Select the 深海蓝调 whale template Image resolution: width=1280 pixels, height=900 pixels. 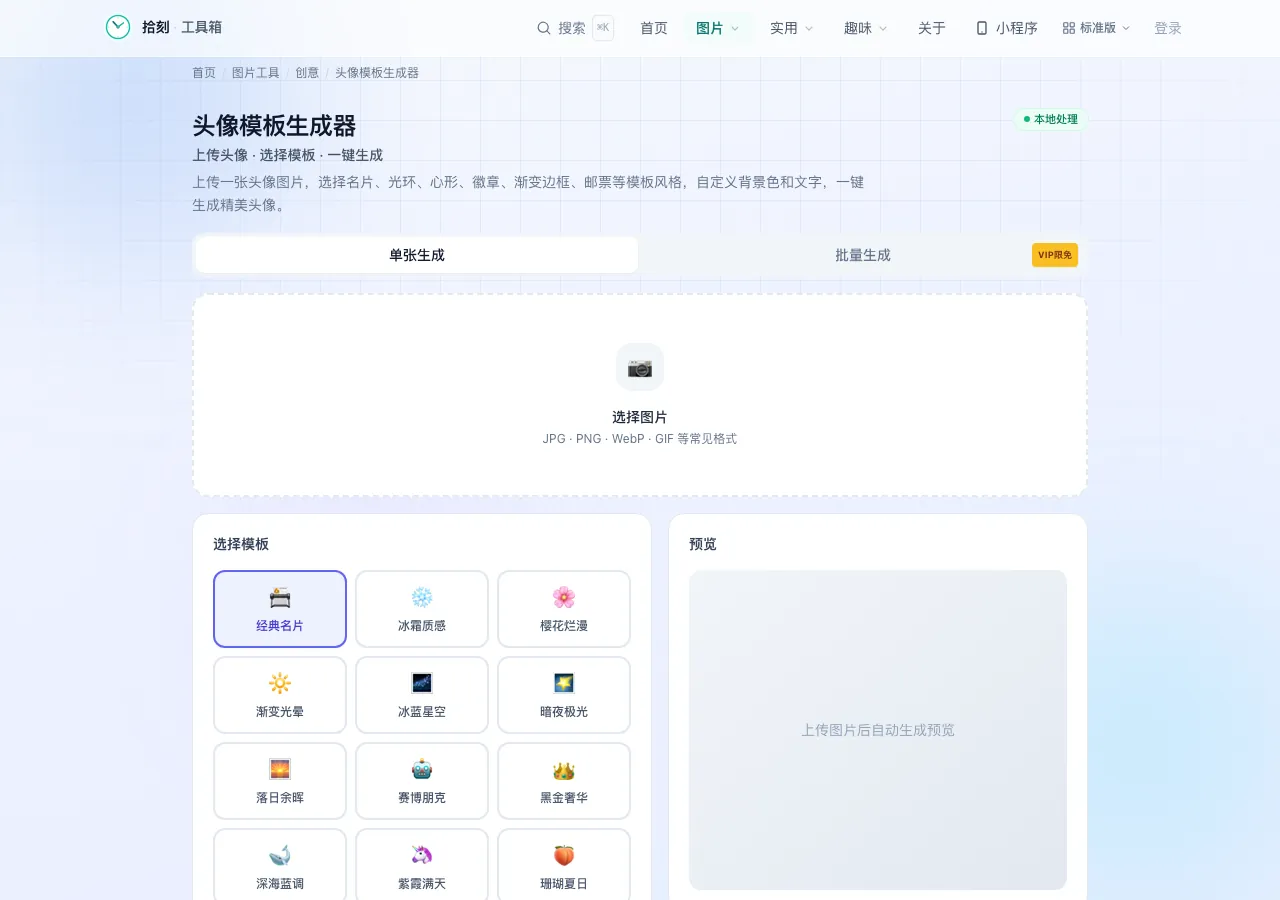[x=280, y=865]
